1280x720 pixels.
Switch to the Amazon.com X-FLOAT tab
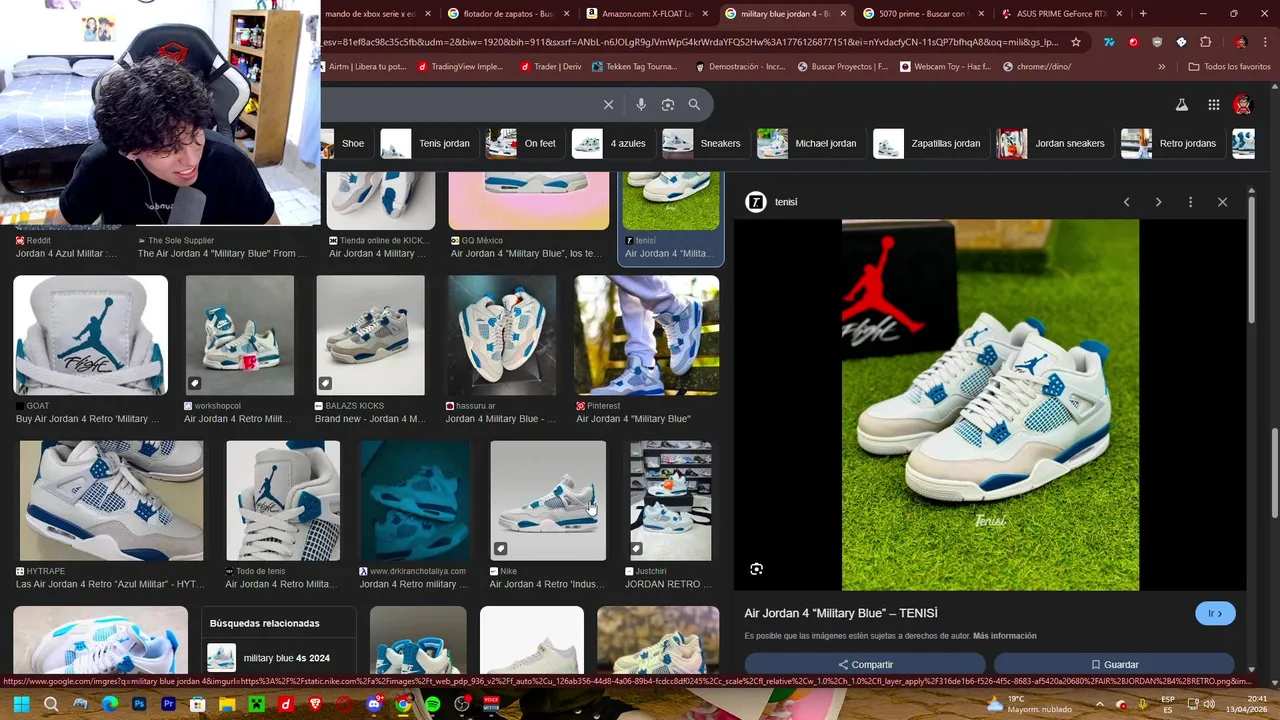[x=647, y=13]
